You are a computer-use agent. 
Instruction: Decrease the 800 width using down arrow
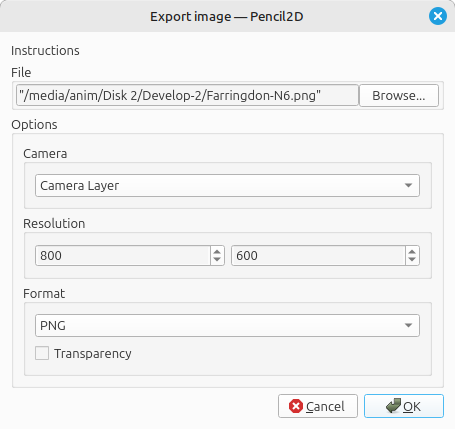[x=217, y=259]
